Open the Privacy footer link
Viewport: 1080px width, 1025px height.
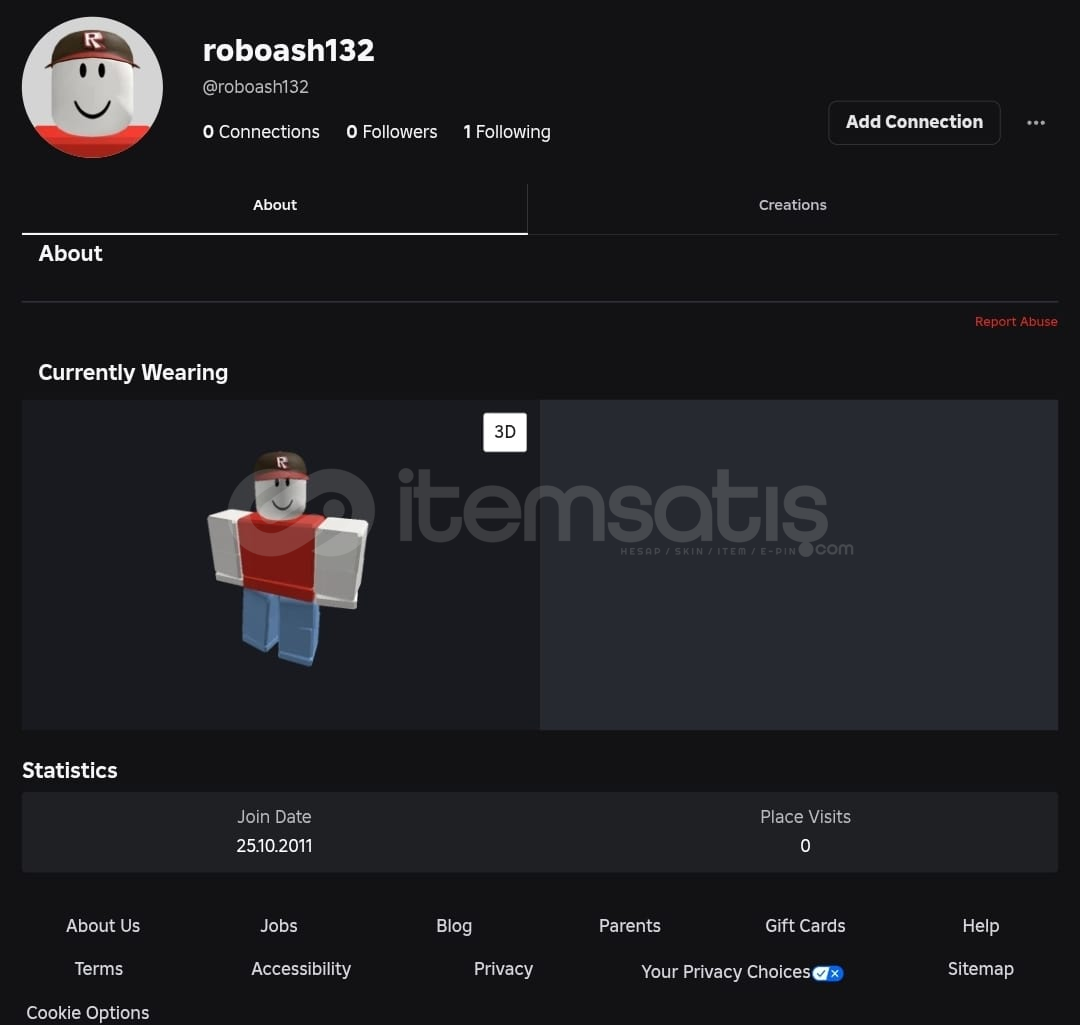pyautogui.click(x=503, y=969)
